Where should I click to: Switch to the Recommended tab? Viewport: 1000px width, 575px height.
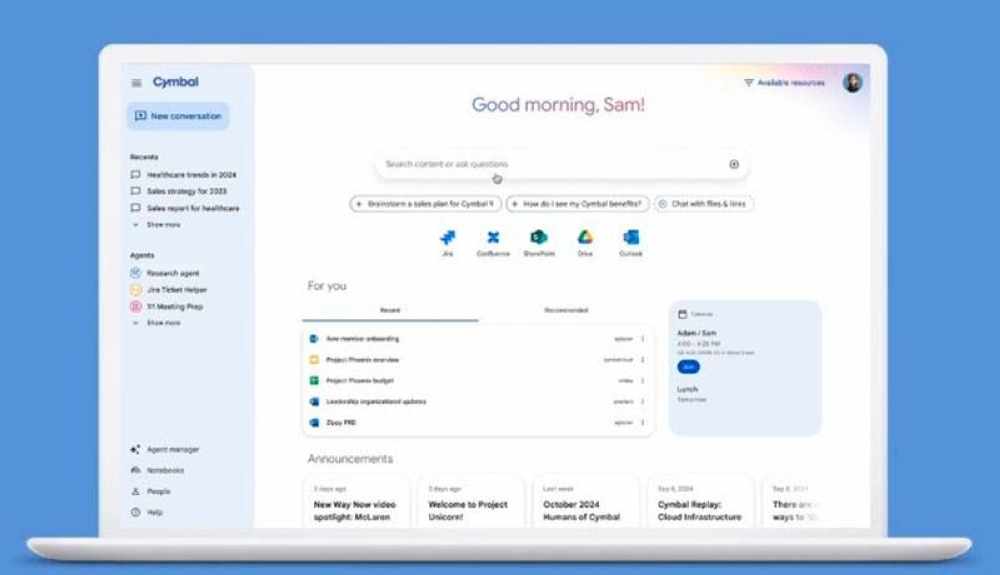coord(566,310)
